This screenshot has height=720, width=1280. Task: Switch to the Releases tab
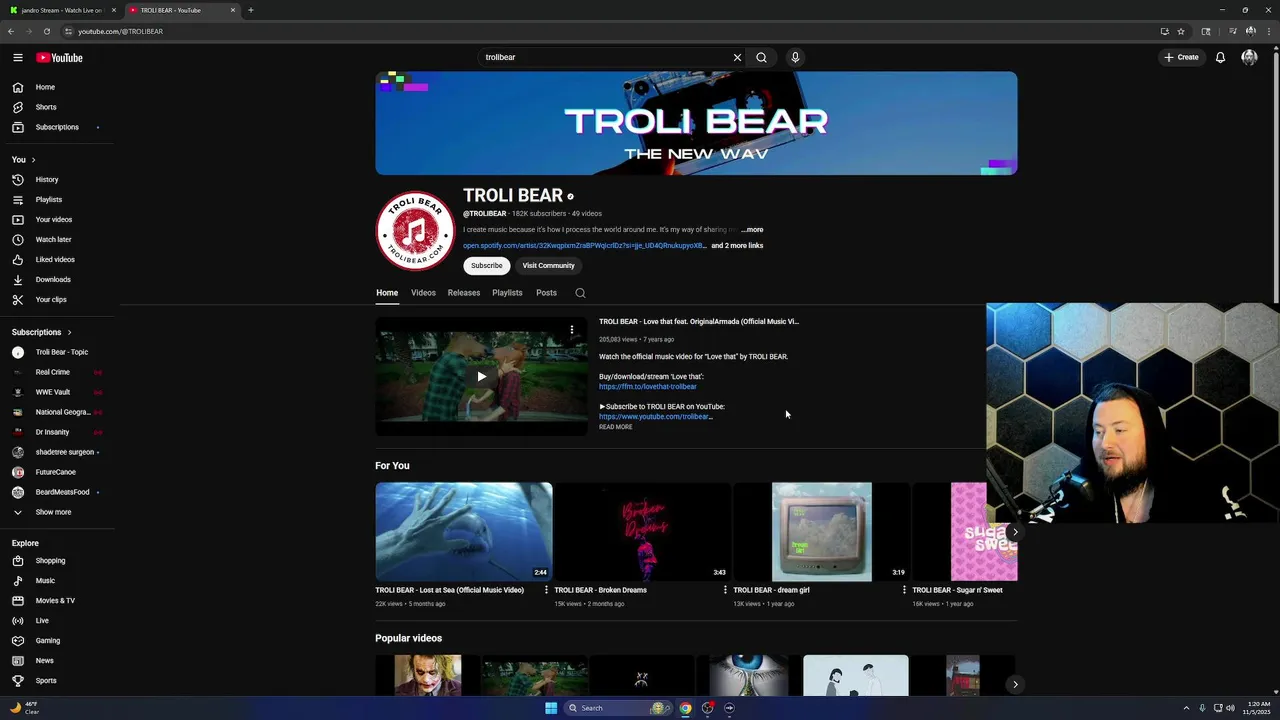click(464, 293)
